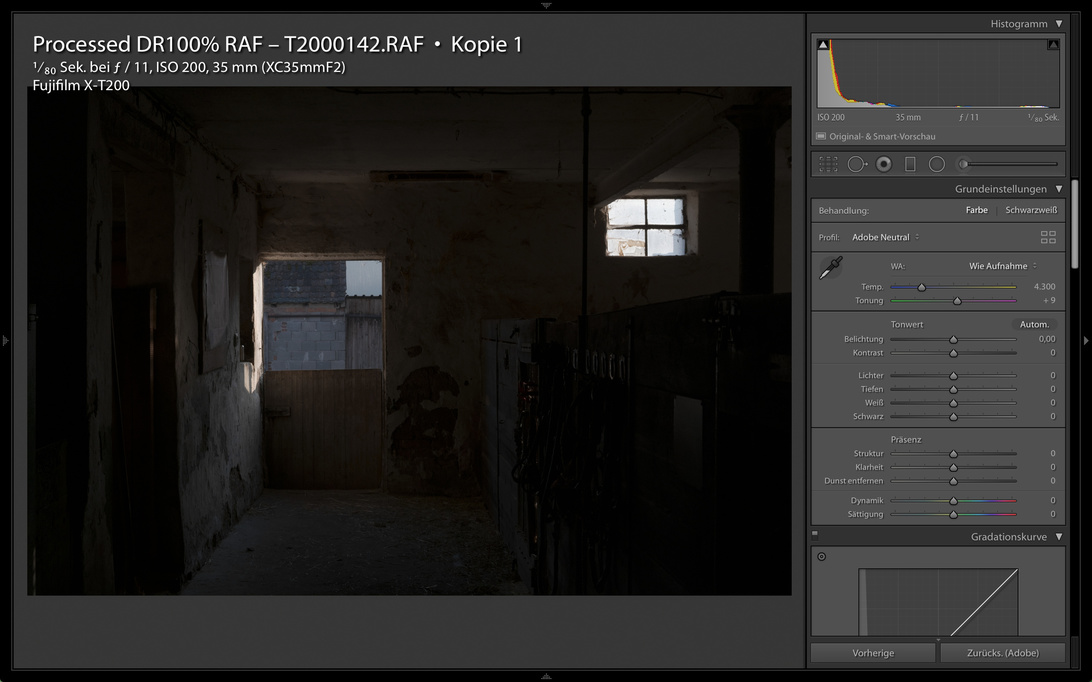
Task: Open the Wie Aufnahme white balance dropdown
Action: (x=1003, y=266)
